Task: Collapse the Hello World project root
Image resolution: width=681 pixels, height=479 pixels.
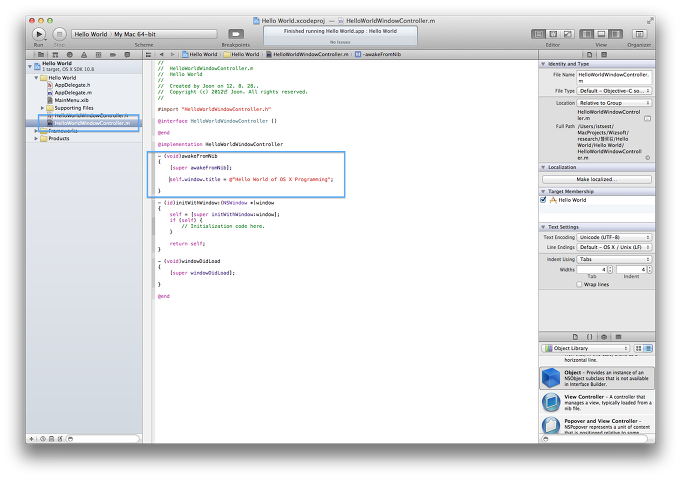Action: (30, 66)
